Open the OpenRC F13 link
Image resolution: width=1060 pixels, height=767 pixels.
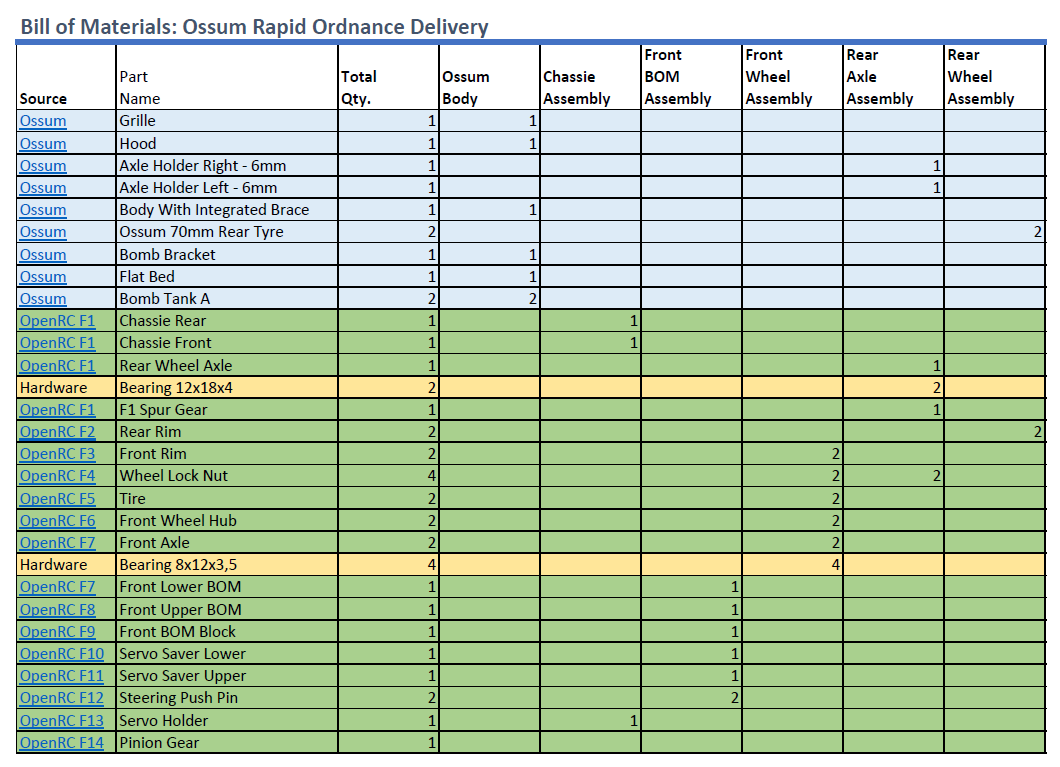[x=62, y=721]
